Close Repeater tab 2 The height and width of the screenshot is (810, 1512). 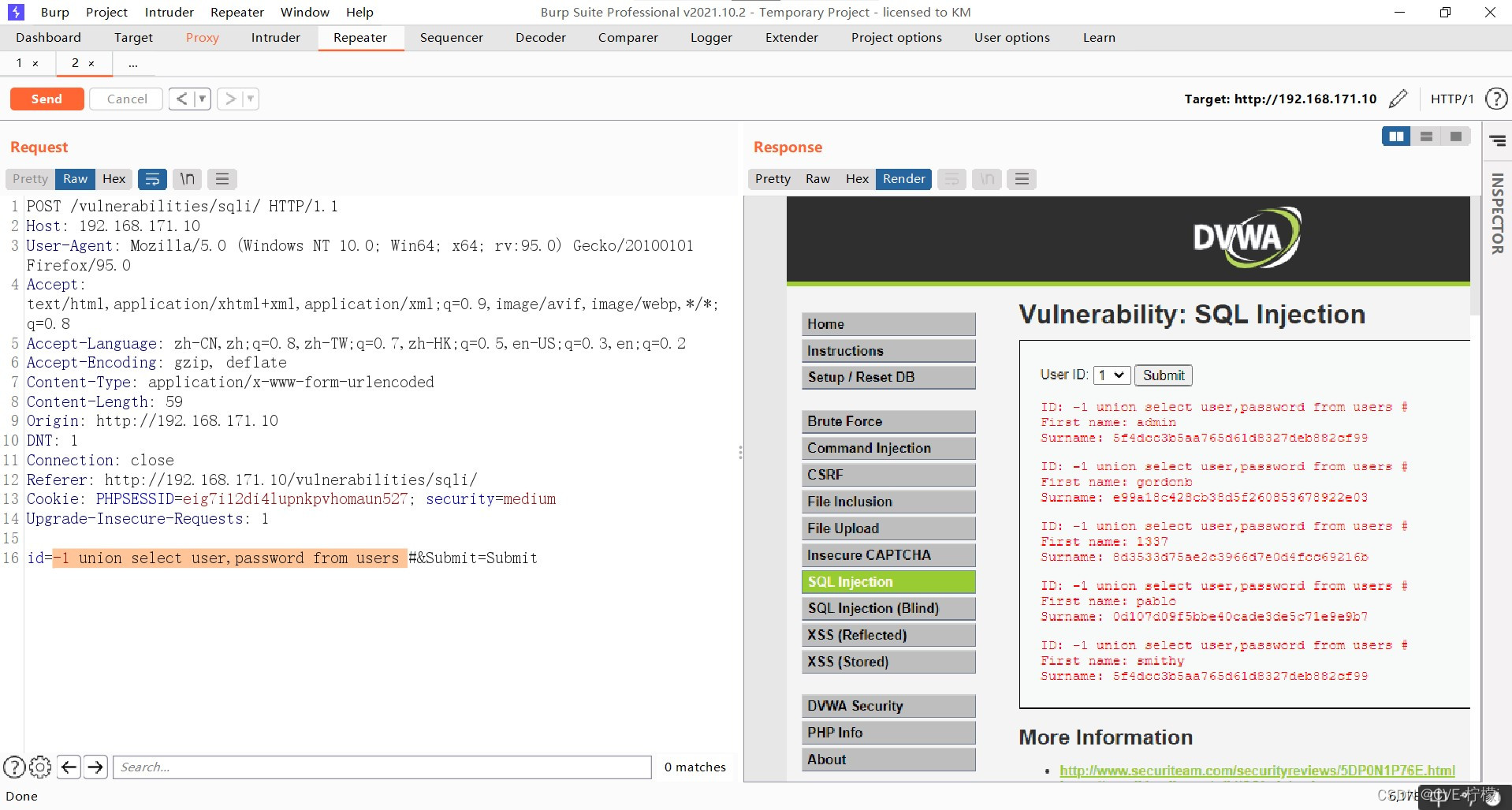91,63
